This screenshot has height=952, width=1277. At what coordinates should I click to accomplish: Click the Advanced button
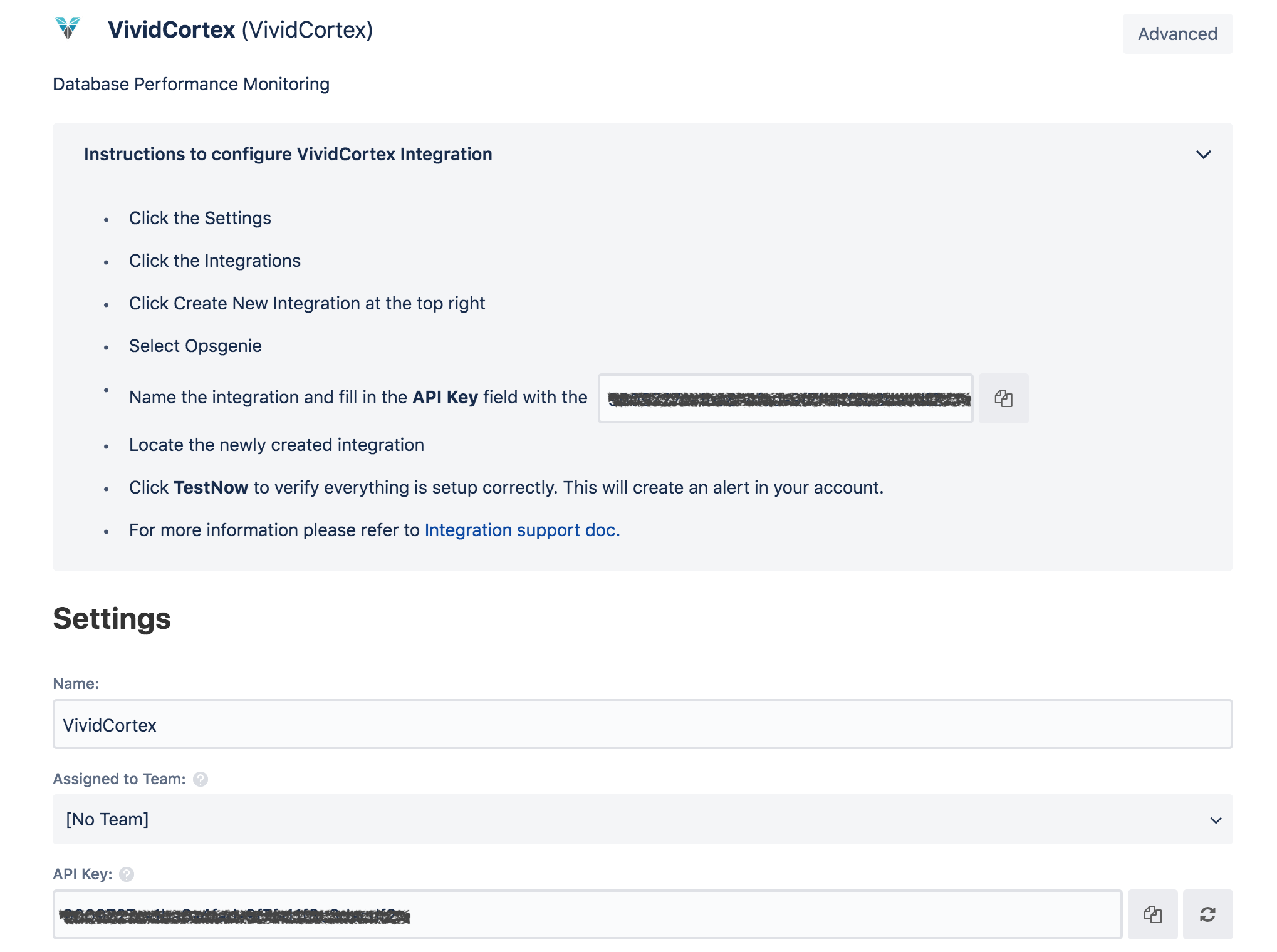click(1177, 34)
